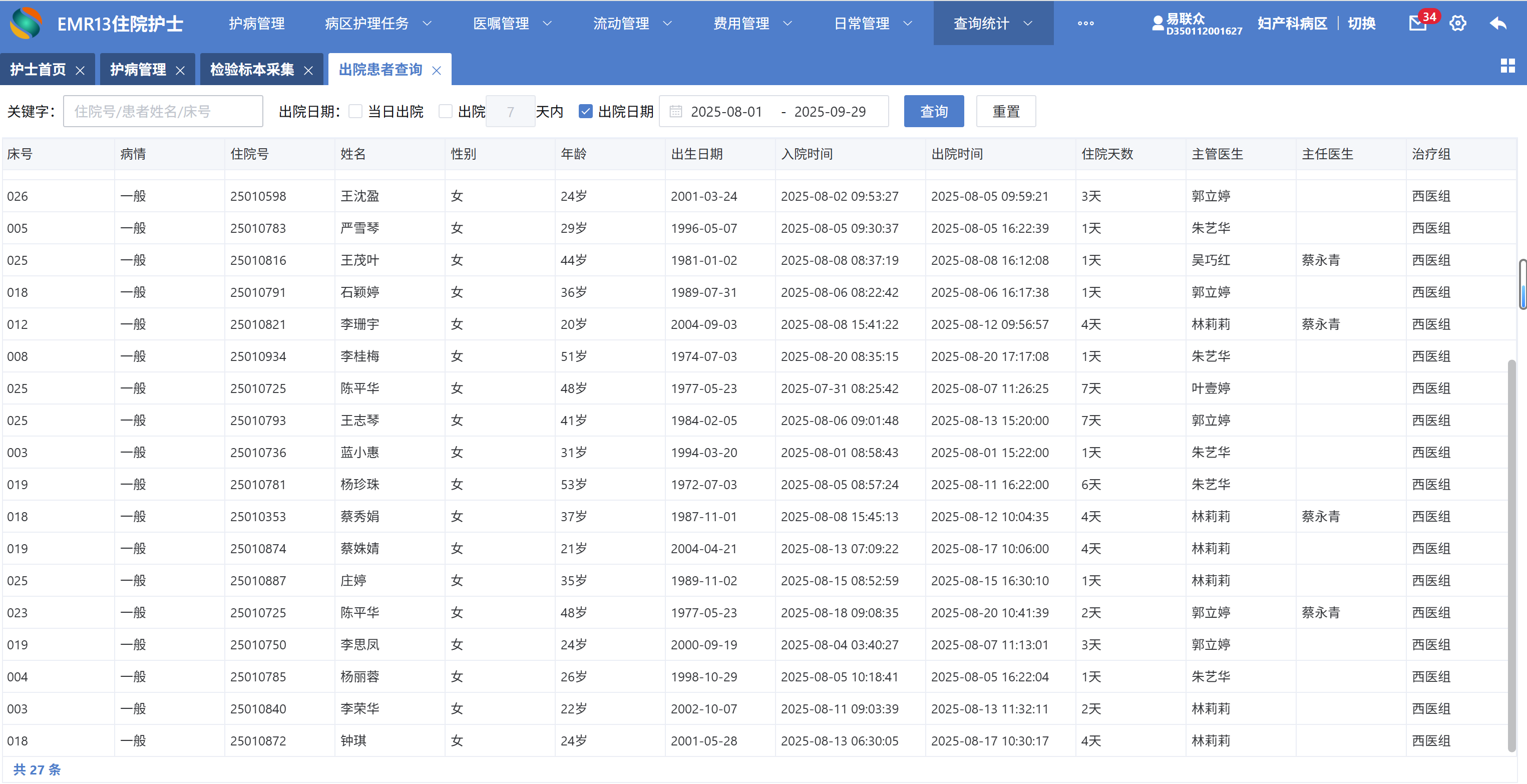Open the grid layout icon
Image resolution: width=1527 pixels, height=784 pixels.
pos(1507,66)
